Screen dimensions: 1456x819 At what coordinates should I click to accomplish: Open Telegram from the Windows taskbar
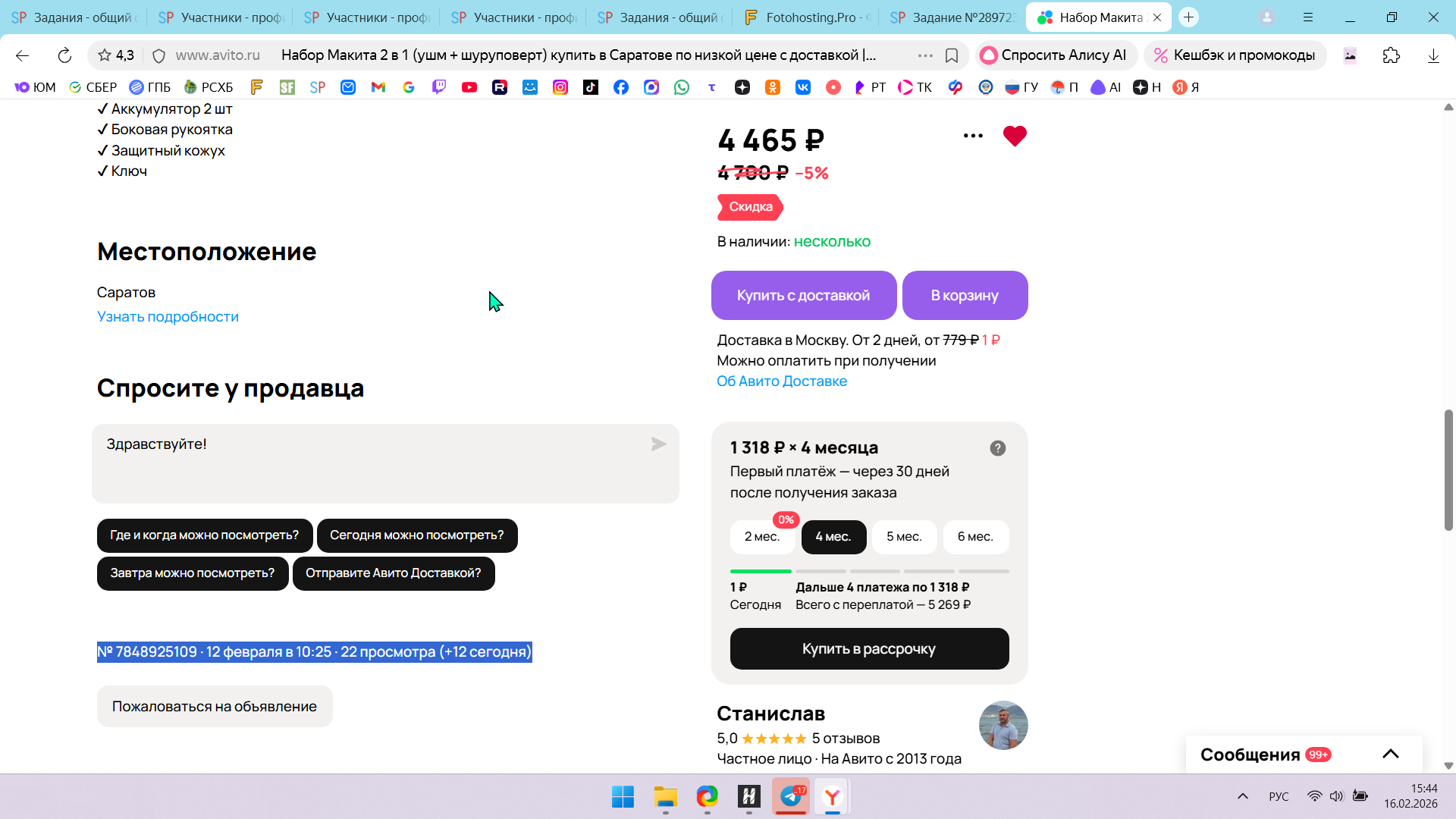click(791, 796)
